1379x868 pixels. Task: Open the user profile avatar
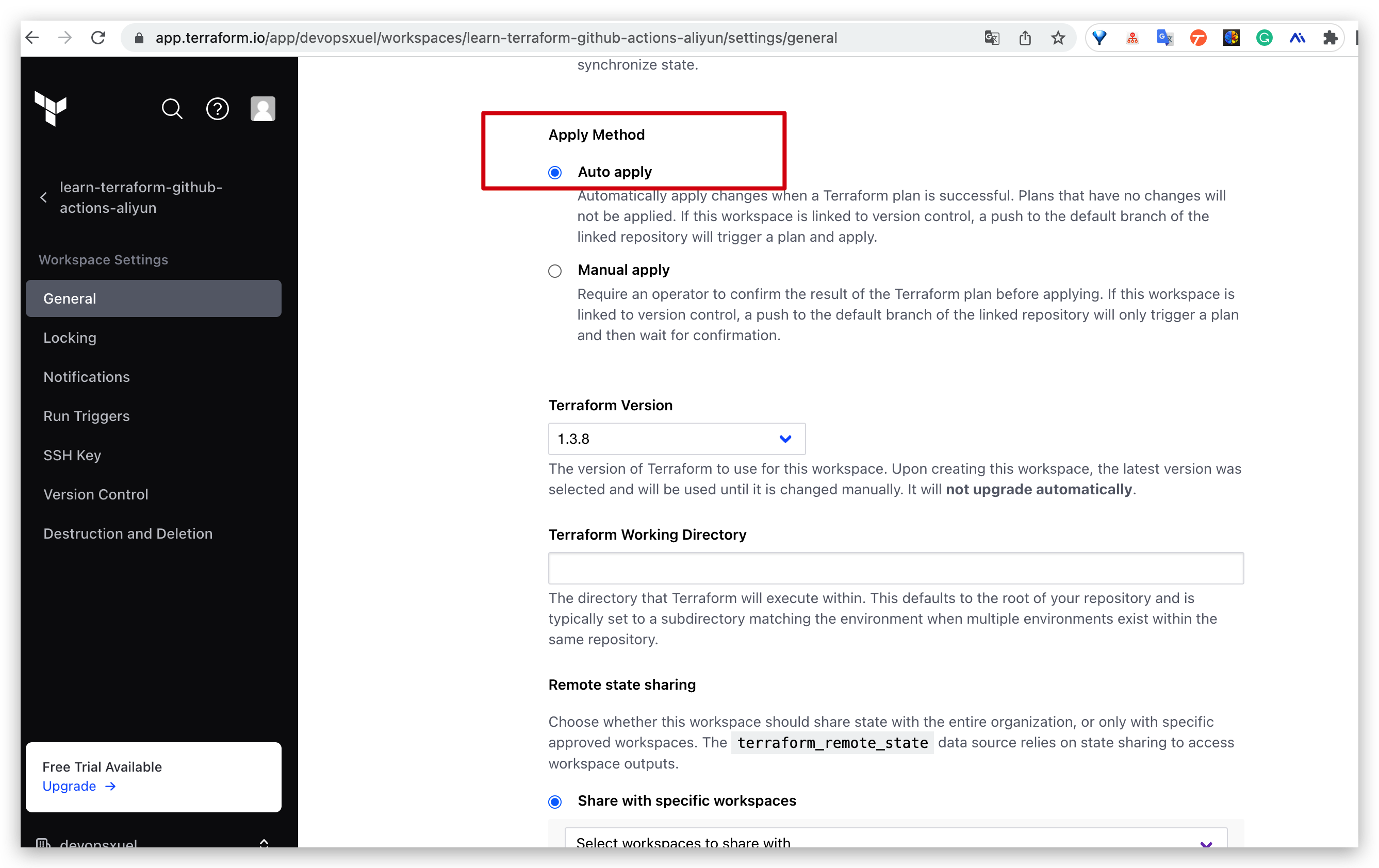(x=263, y=108)
